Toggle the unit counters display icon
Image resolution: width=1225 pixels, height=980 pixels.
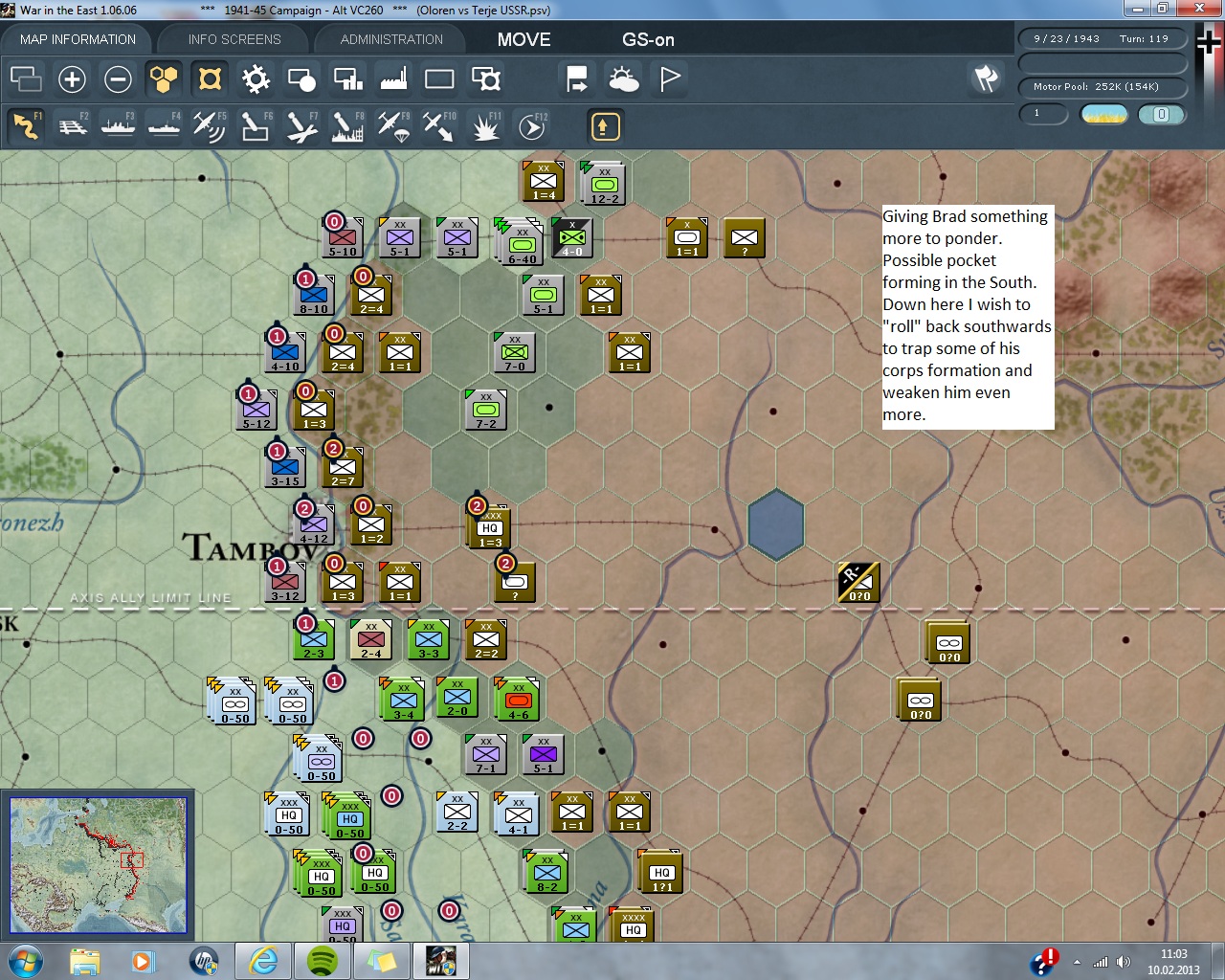click(210, 78)
